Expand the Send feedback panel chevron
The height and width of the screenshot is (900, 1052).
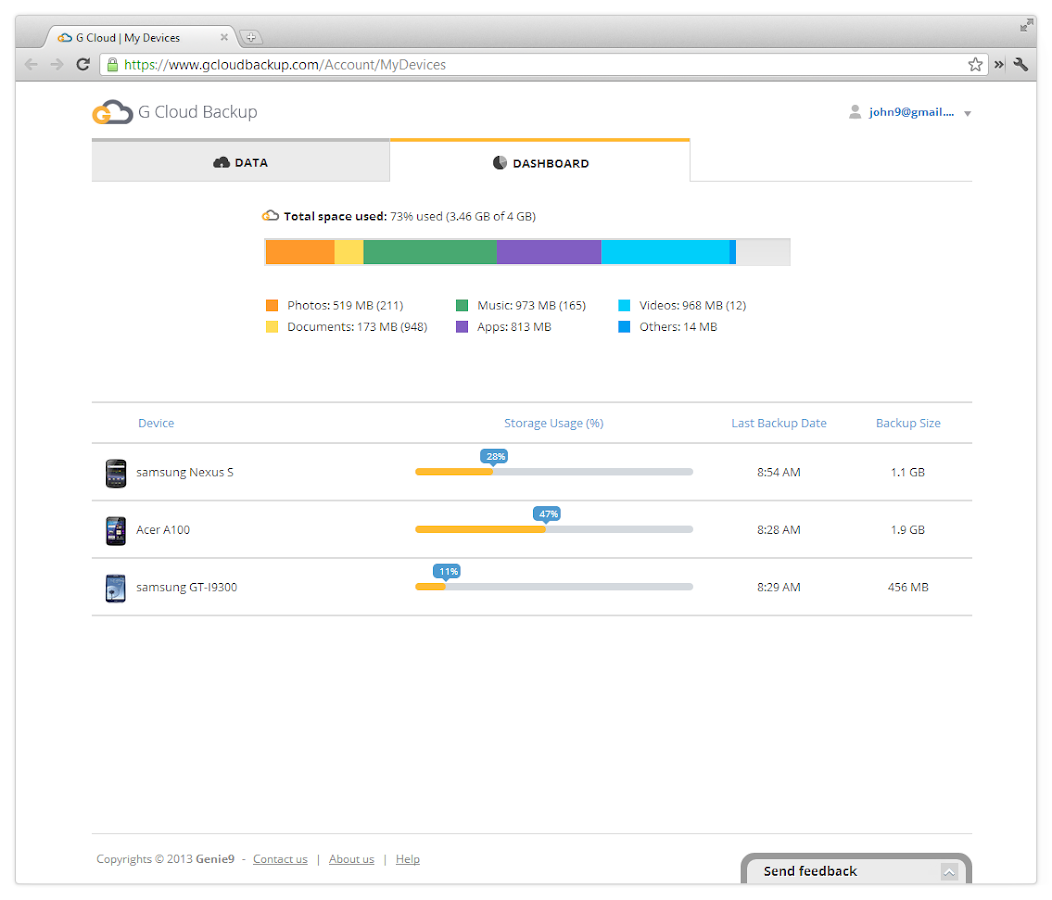948,871
